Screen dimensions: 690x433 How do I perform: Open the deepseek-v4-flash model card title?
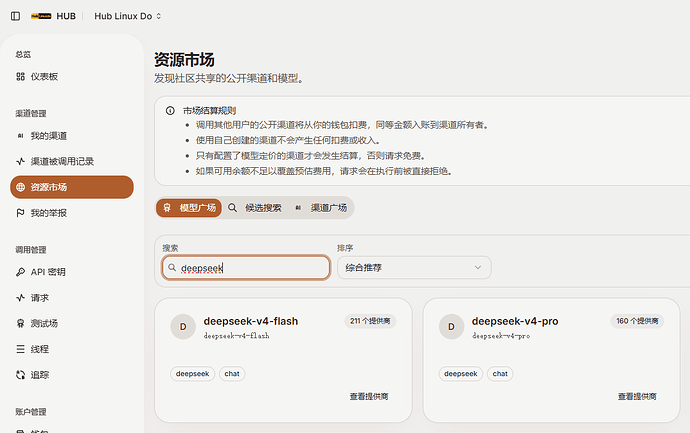click(x=251, y=321)
